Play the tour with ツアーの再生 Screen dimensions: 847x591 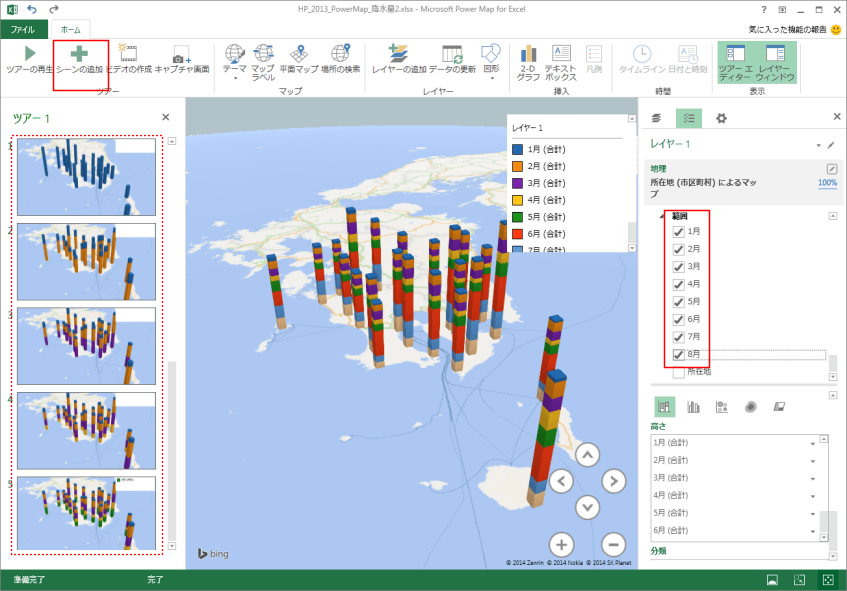point(30,60)
